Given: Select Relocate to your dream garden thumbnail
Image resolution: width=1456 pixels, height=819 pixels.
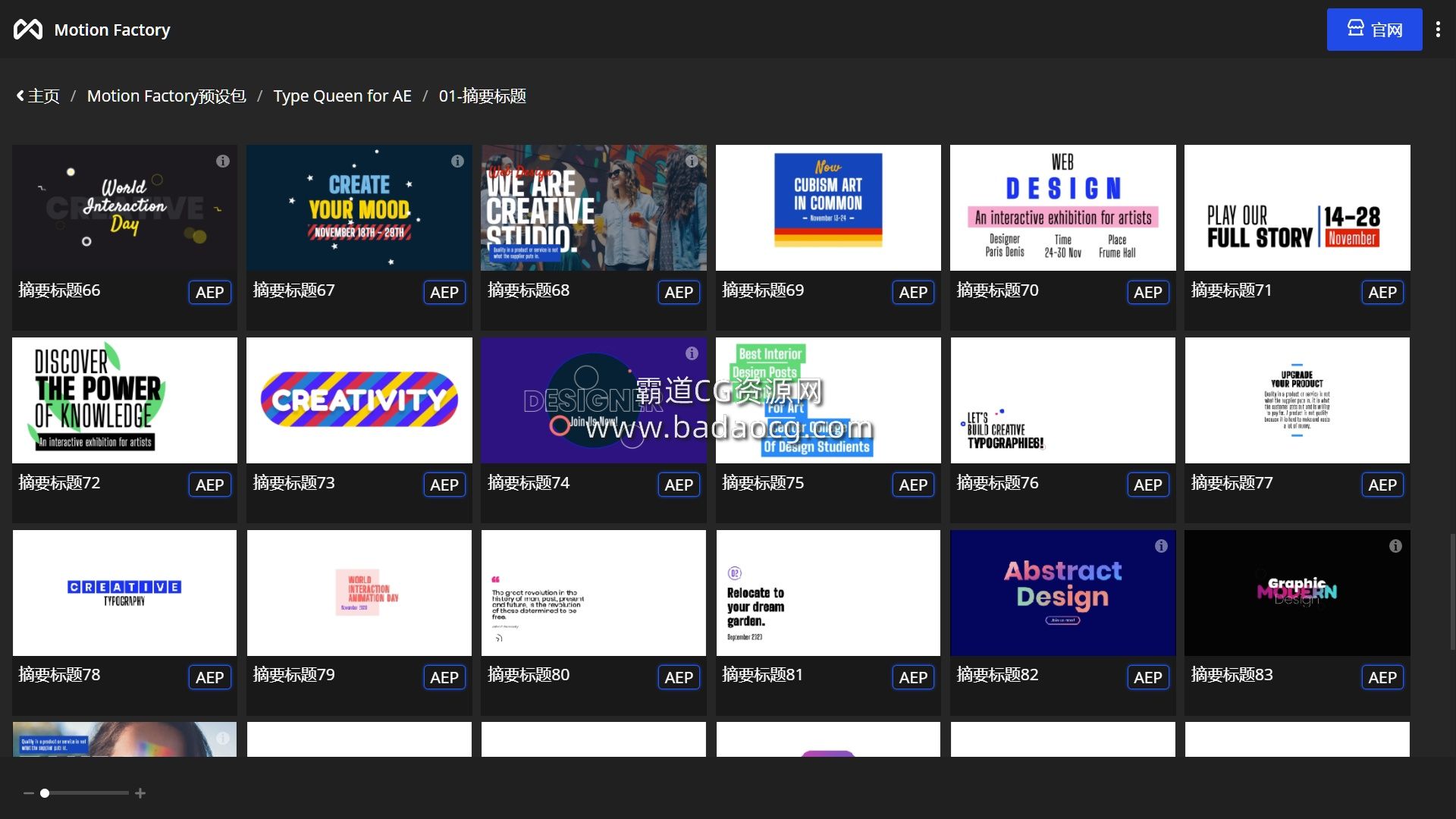Looking at the screenshot, I should point(828,593).
